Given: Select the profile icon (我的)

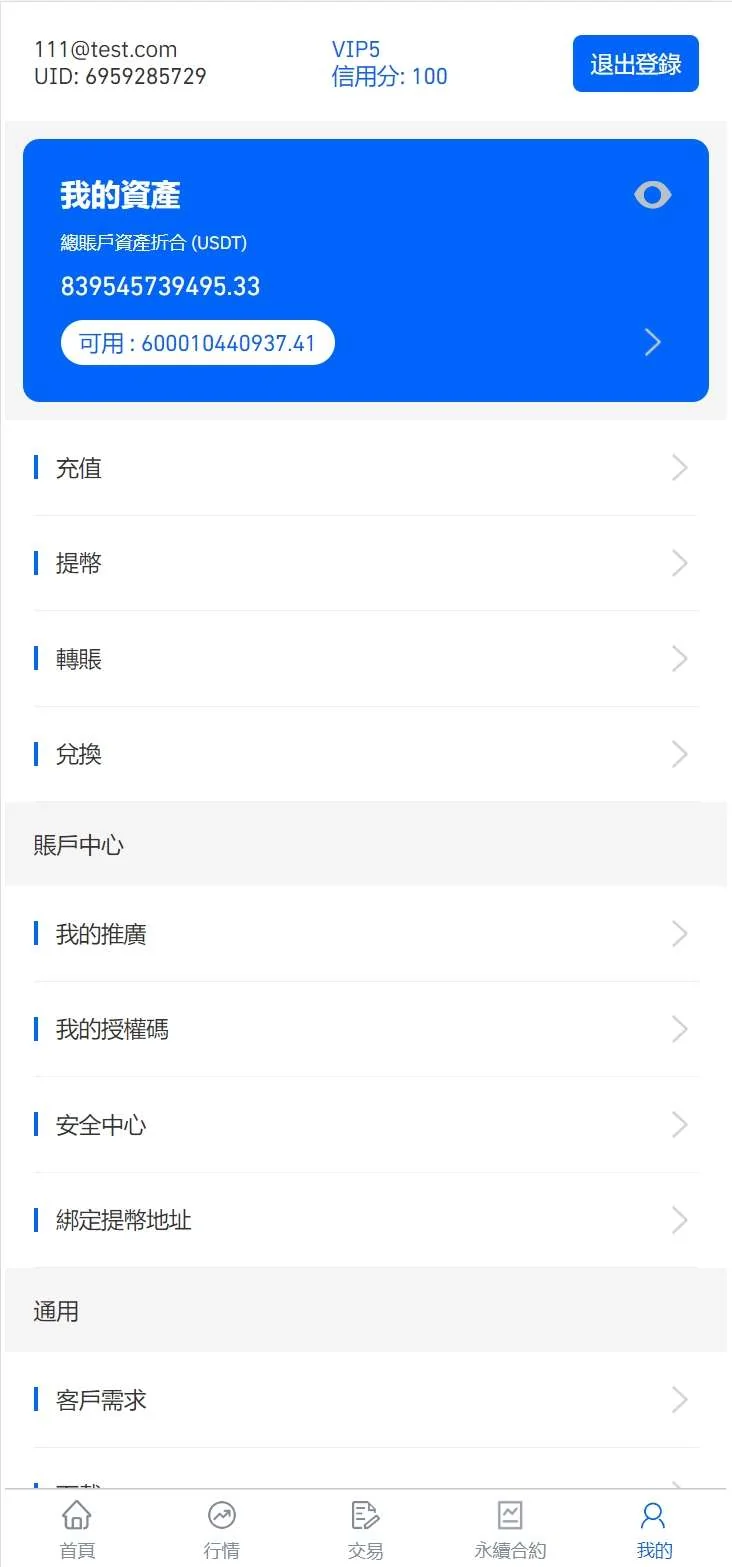Looking at the screenshot, I should (654, 1515).
